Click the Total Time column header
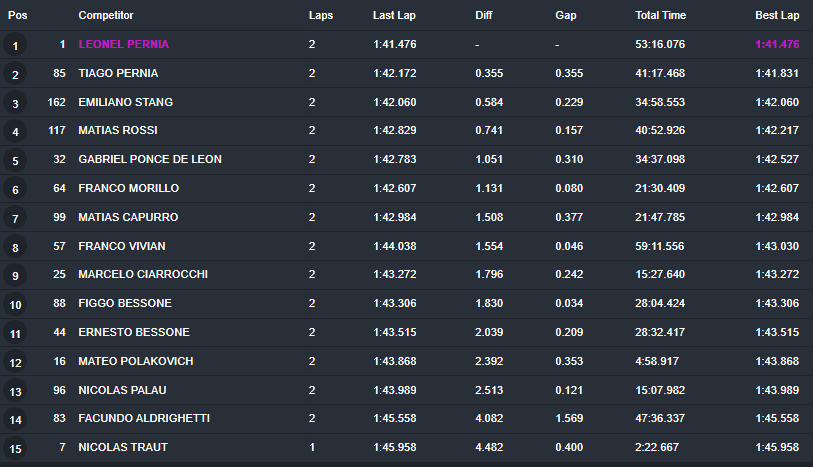 click(x=660, y=16)
